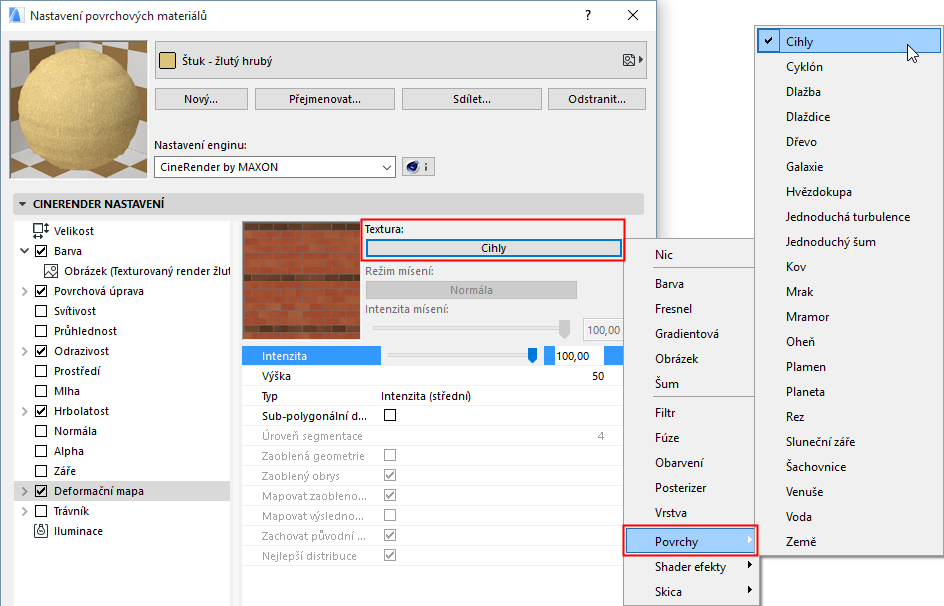944x606 pixels.
Task: Click the Iluminace icon
Action: [x=41, y=531]
